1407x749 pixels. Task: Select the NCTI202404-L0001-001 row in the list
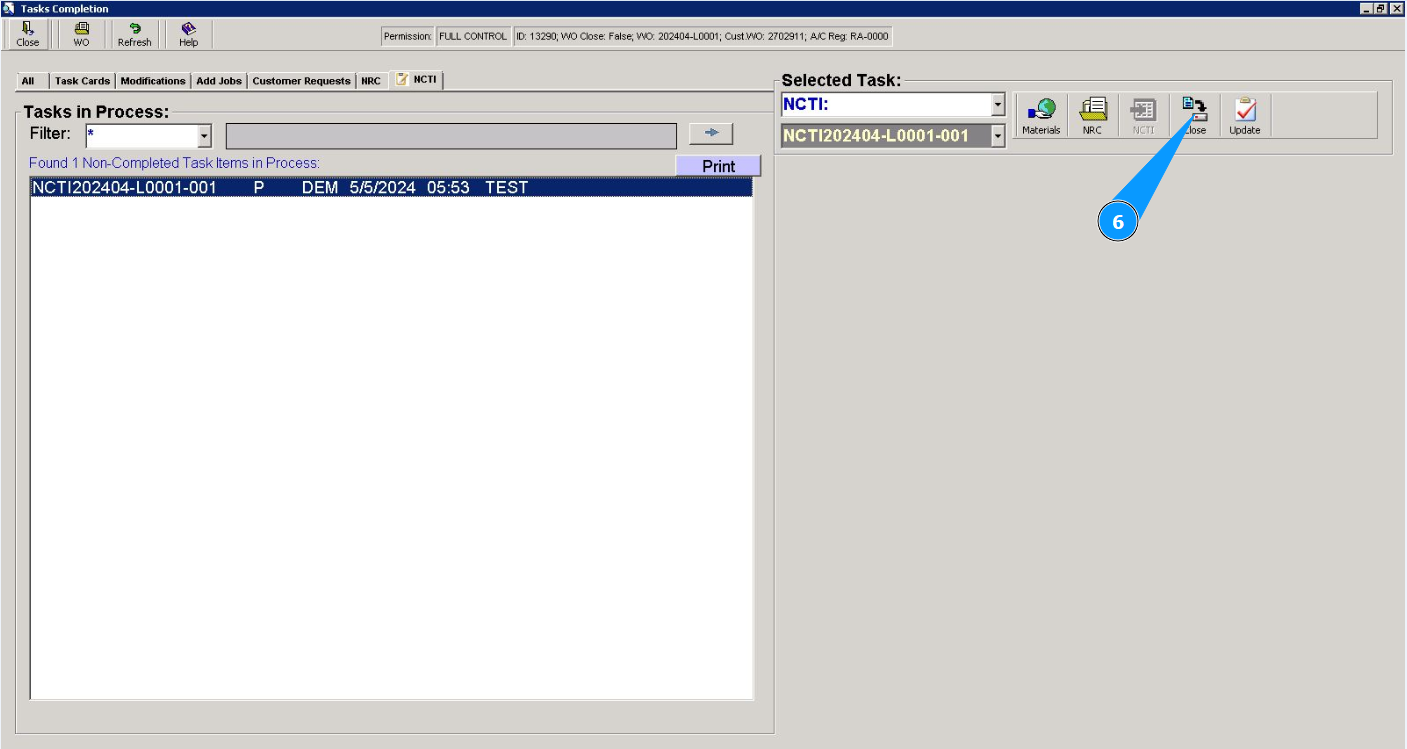(391, 187)
